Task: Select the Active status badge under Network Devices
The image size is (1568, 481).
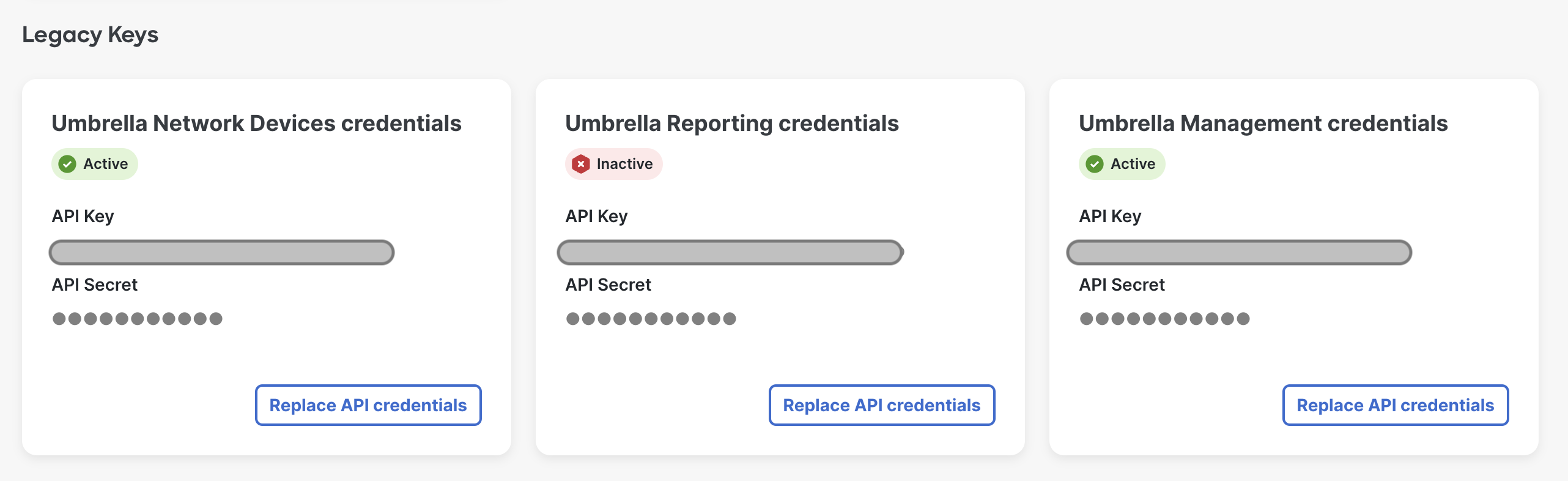Action: point(94,163)
